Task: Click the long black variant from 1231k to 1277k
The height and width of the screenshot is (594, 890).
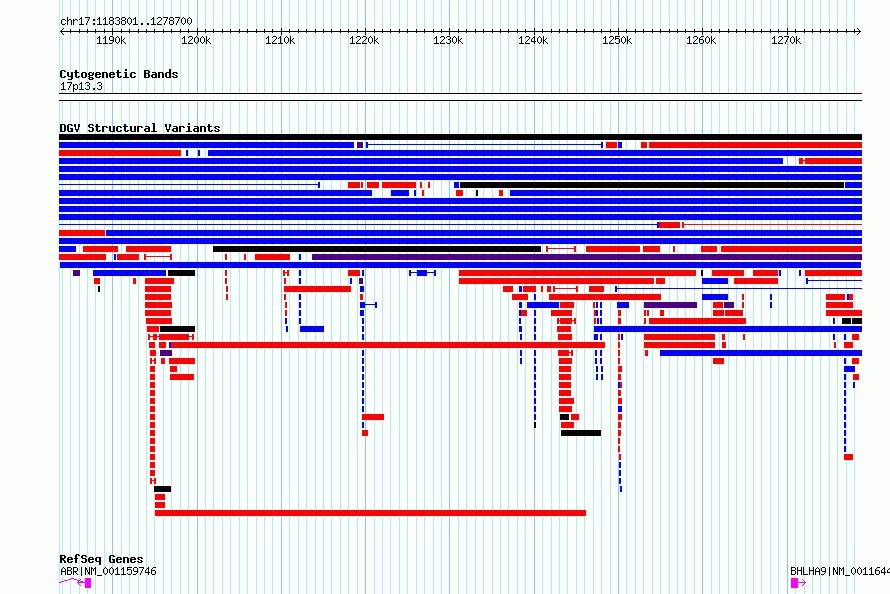Action: coord(652,185)
